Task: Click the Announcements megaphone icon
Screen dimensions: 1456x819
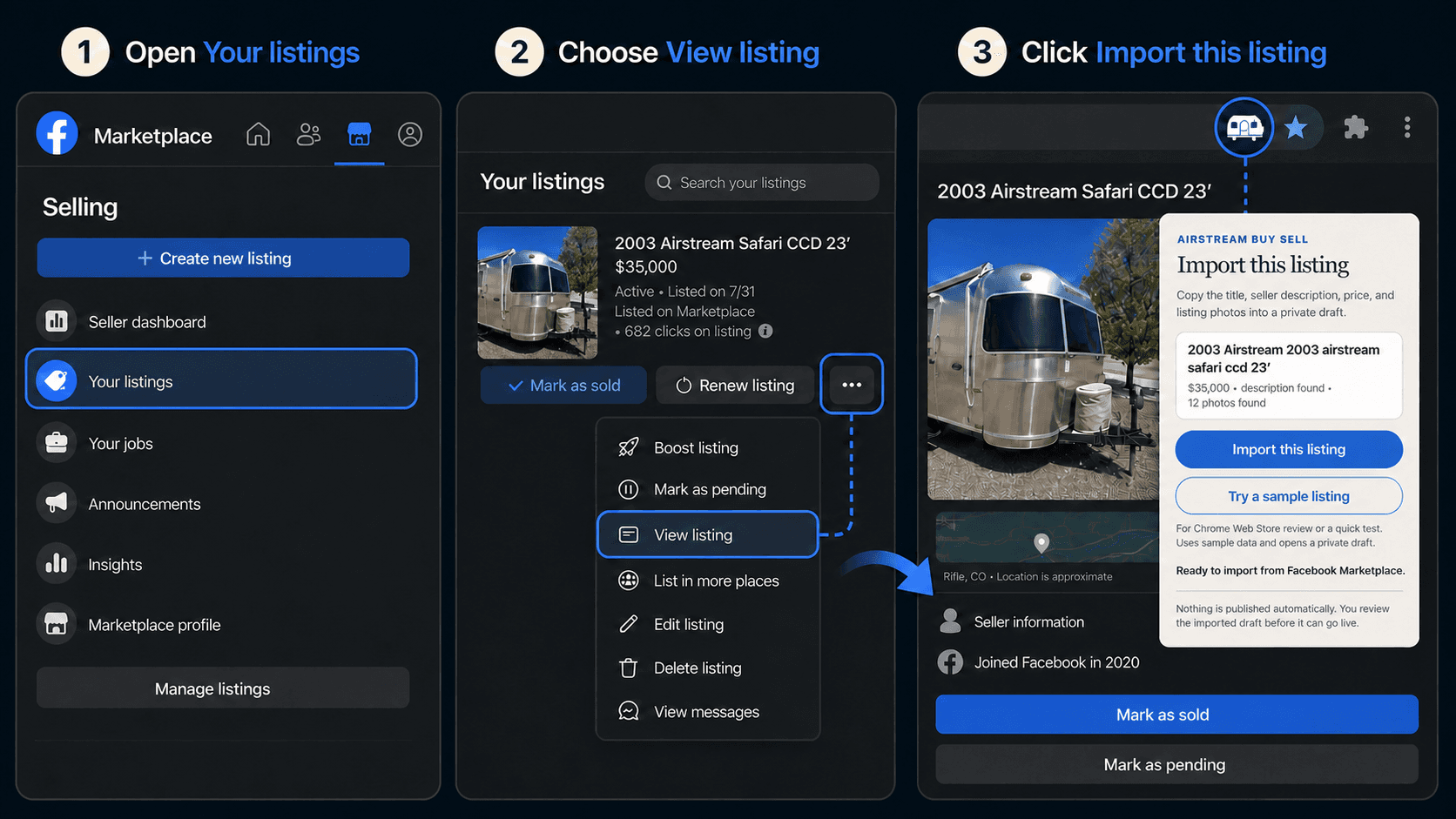Action: tap(57, 503)
